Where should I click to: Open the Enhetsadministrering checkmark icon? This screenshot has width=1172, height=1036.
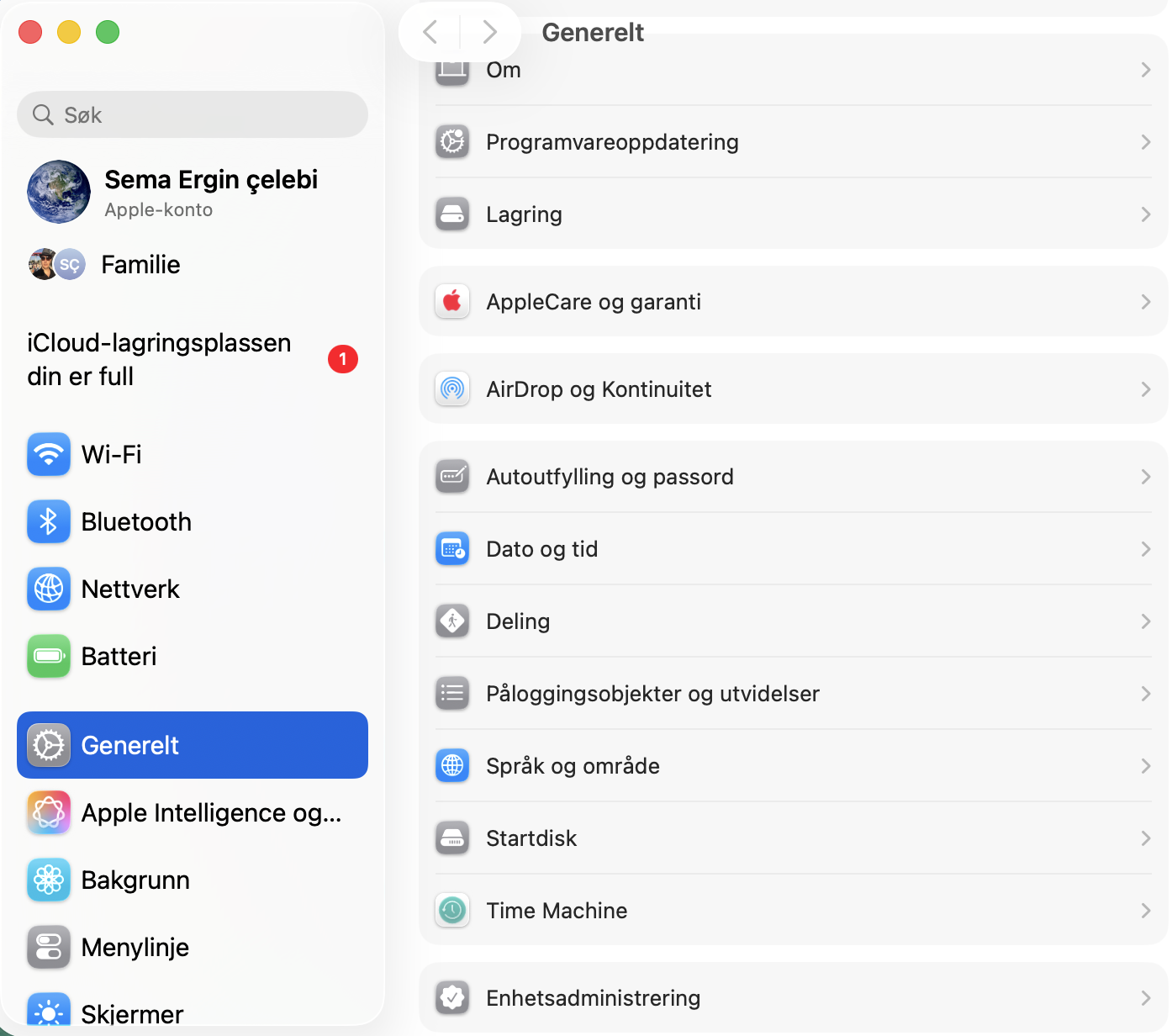click(452, 998)
